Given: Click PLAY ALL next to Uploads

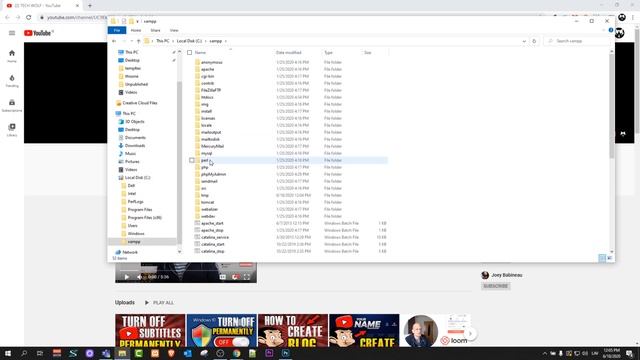Looking at the screenshot, I should [159, 303].
